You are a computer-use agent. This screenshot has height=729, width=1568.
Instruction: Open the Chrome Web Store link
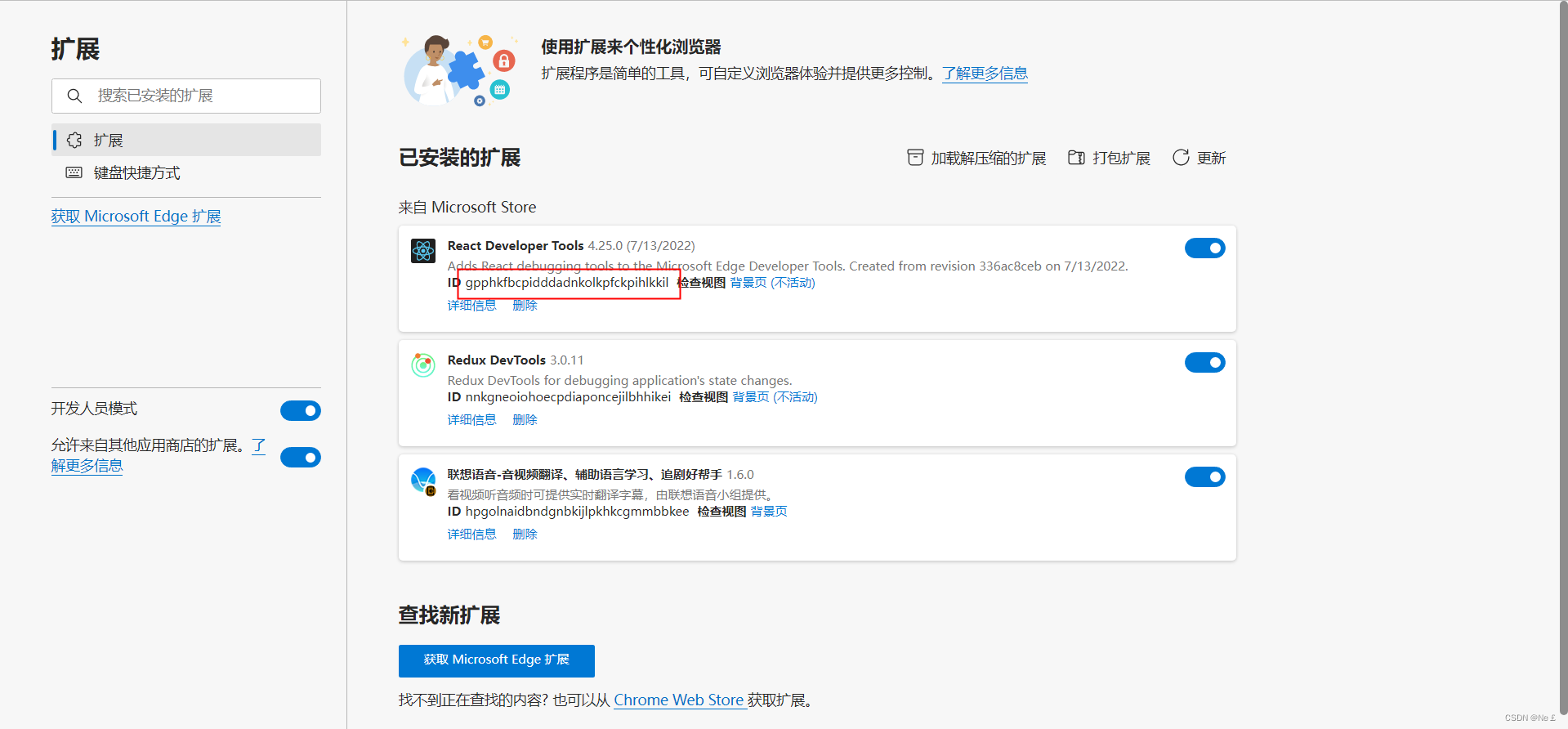(679, 700)
